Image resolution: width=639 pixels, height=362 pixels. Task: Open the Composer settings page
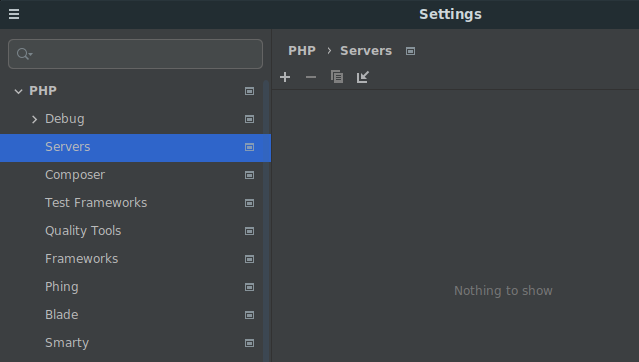point(75,175)
